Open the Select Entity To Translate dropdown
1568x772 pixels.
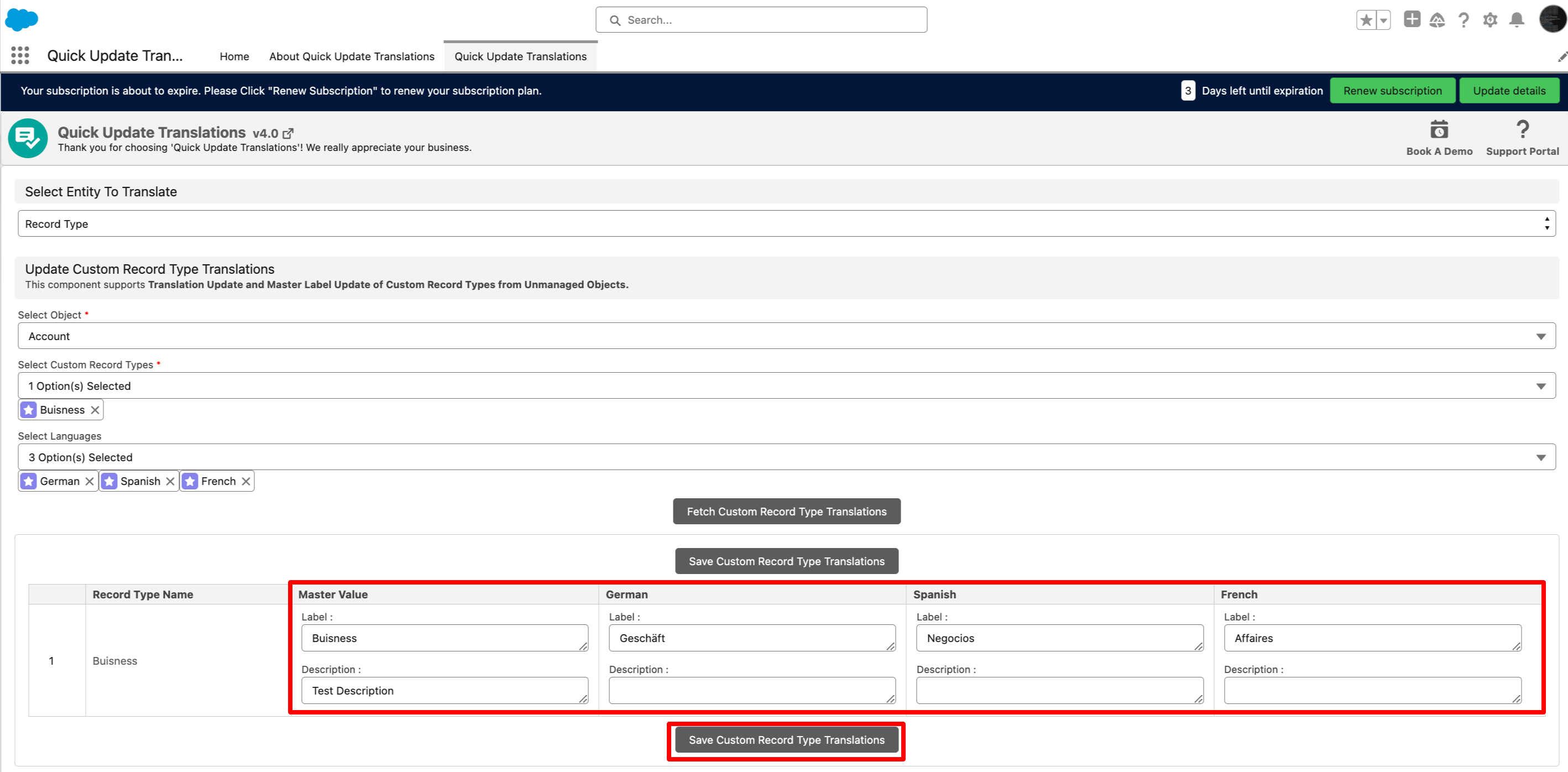click(x=786, y=223)
